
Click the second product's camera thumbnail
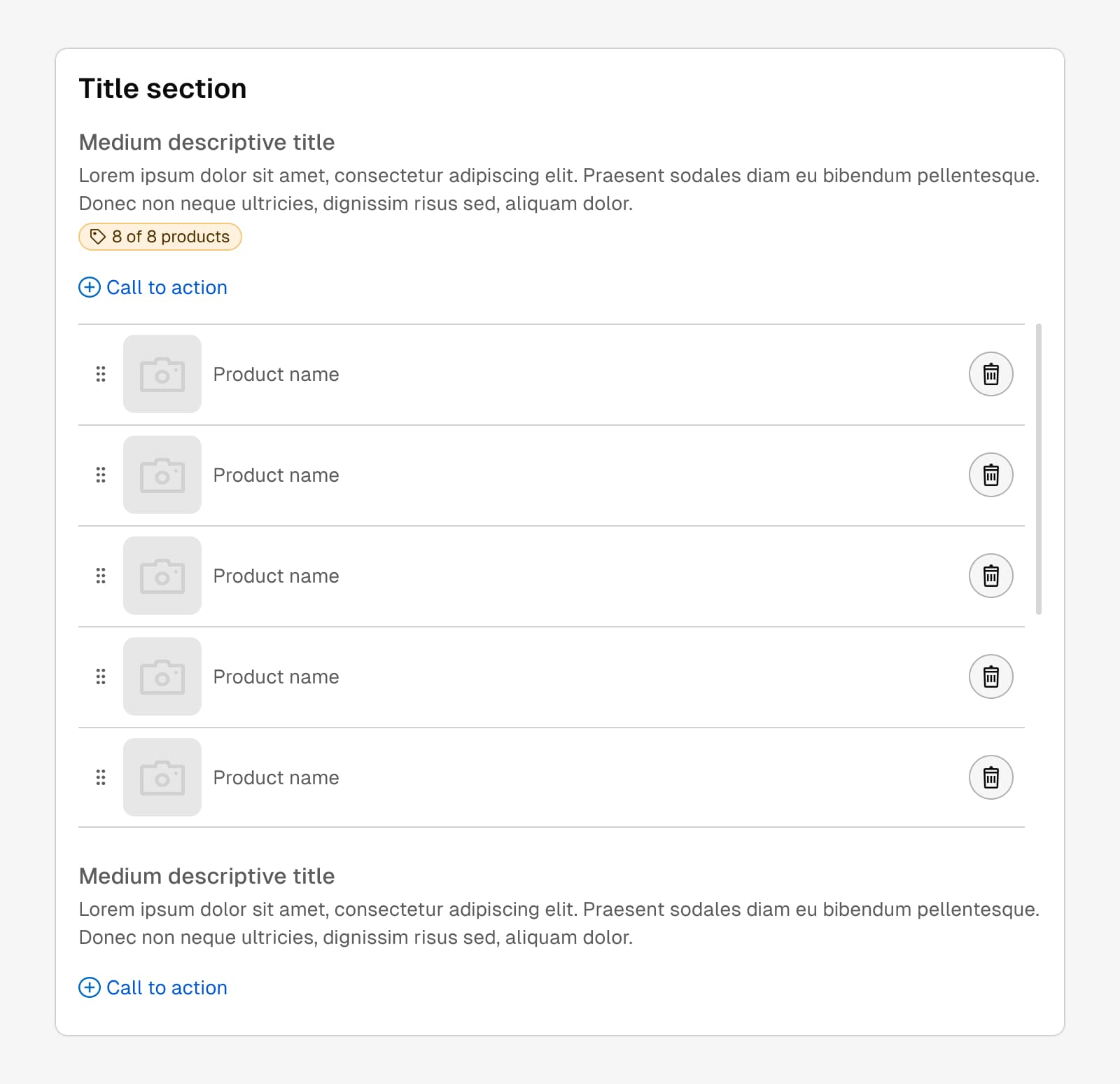(x=162, y=475)
